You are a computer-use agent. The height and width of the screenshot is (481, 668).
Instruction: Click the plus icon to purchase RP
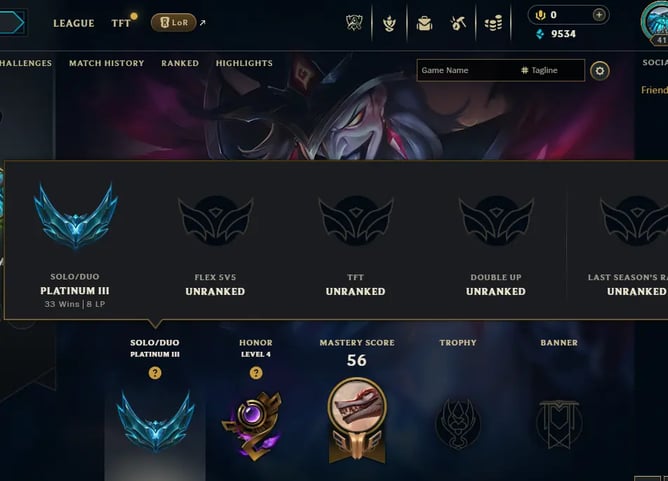[x=599, y=15]
